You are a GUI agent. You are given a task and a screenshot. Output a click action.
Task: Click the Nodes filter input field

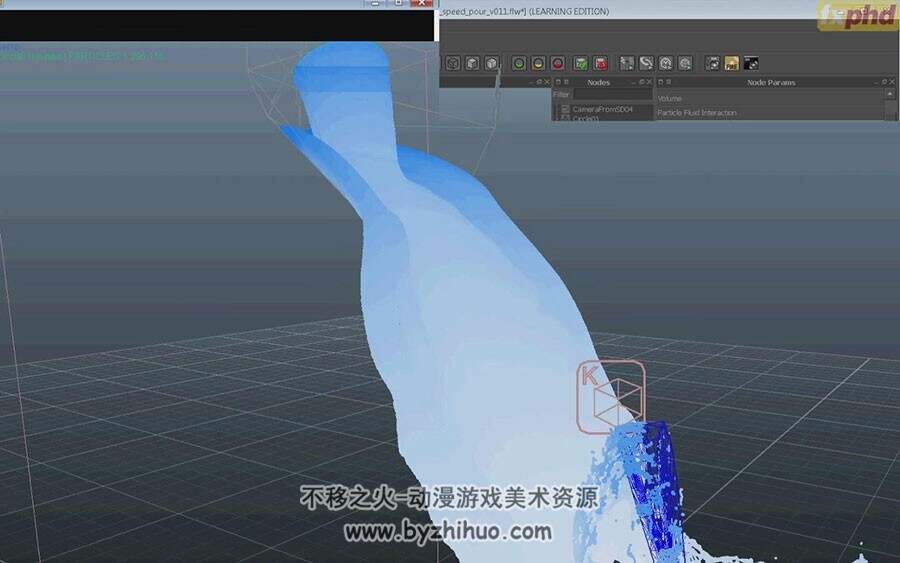coord(613,94)
